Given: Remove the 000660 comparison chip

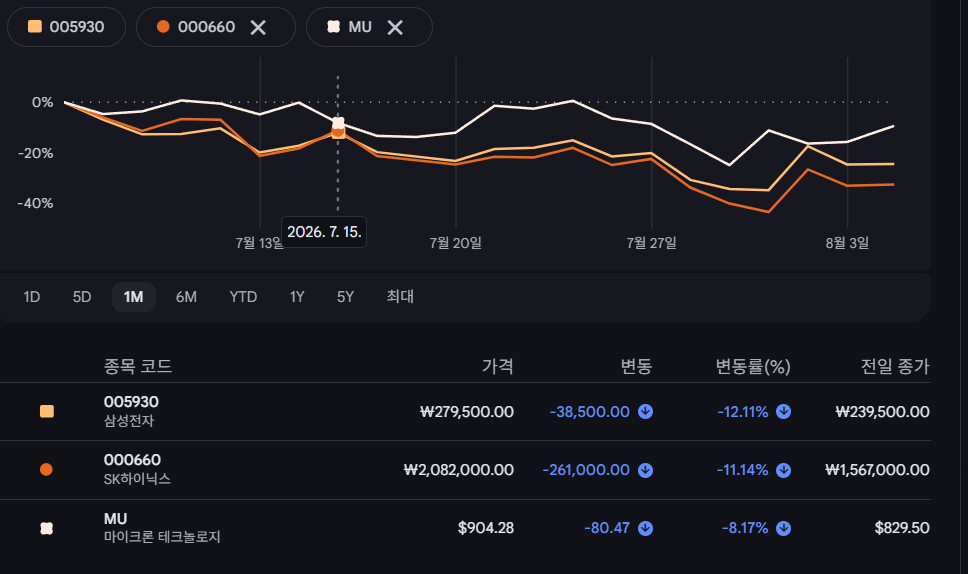Looking at the screenshot, I should (x=258, y=27).
